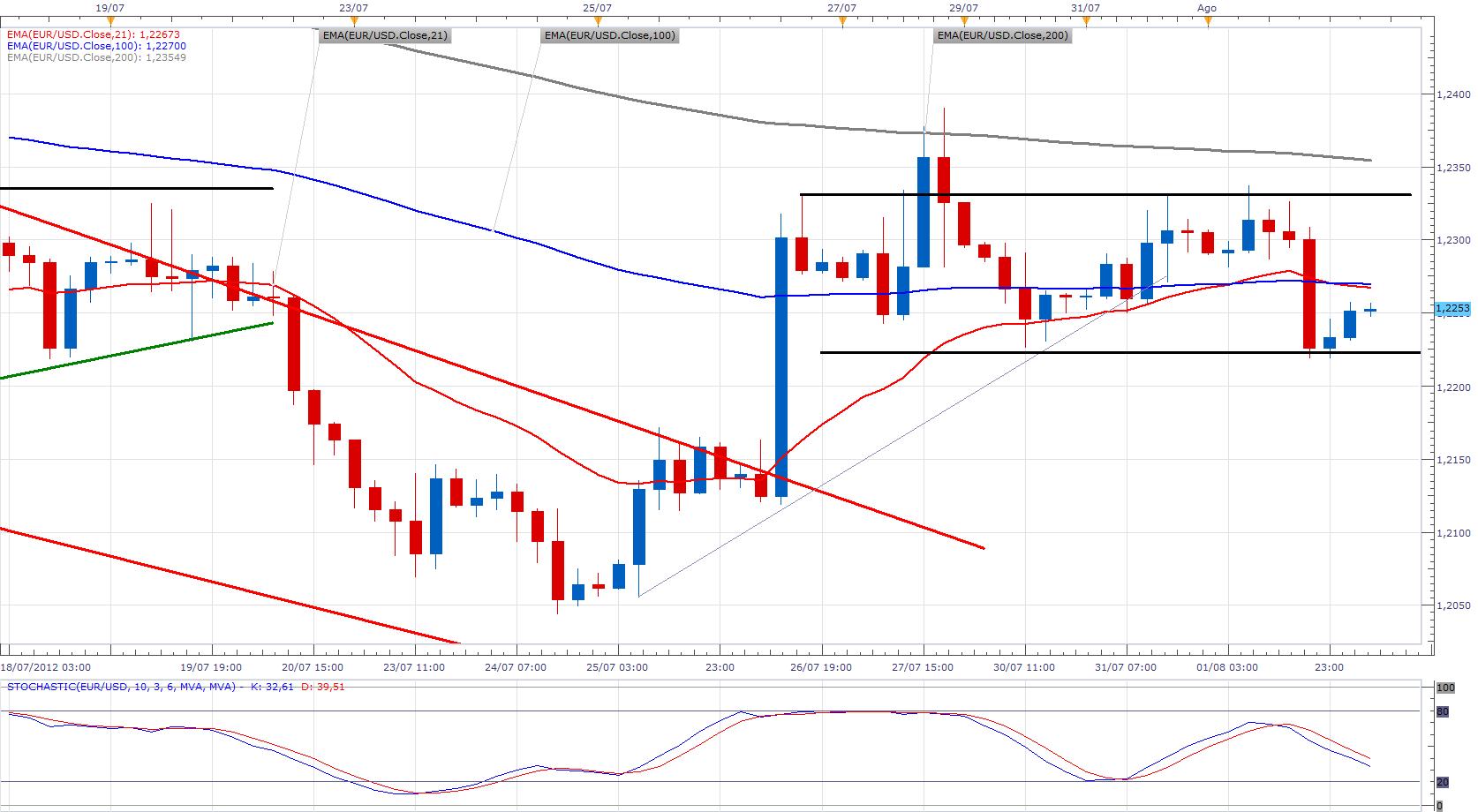The image size is (1478, 812).
Task: Click the orange marker under 31/07
Action: coord(1086,22)
